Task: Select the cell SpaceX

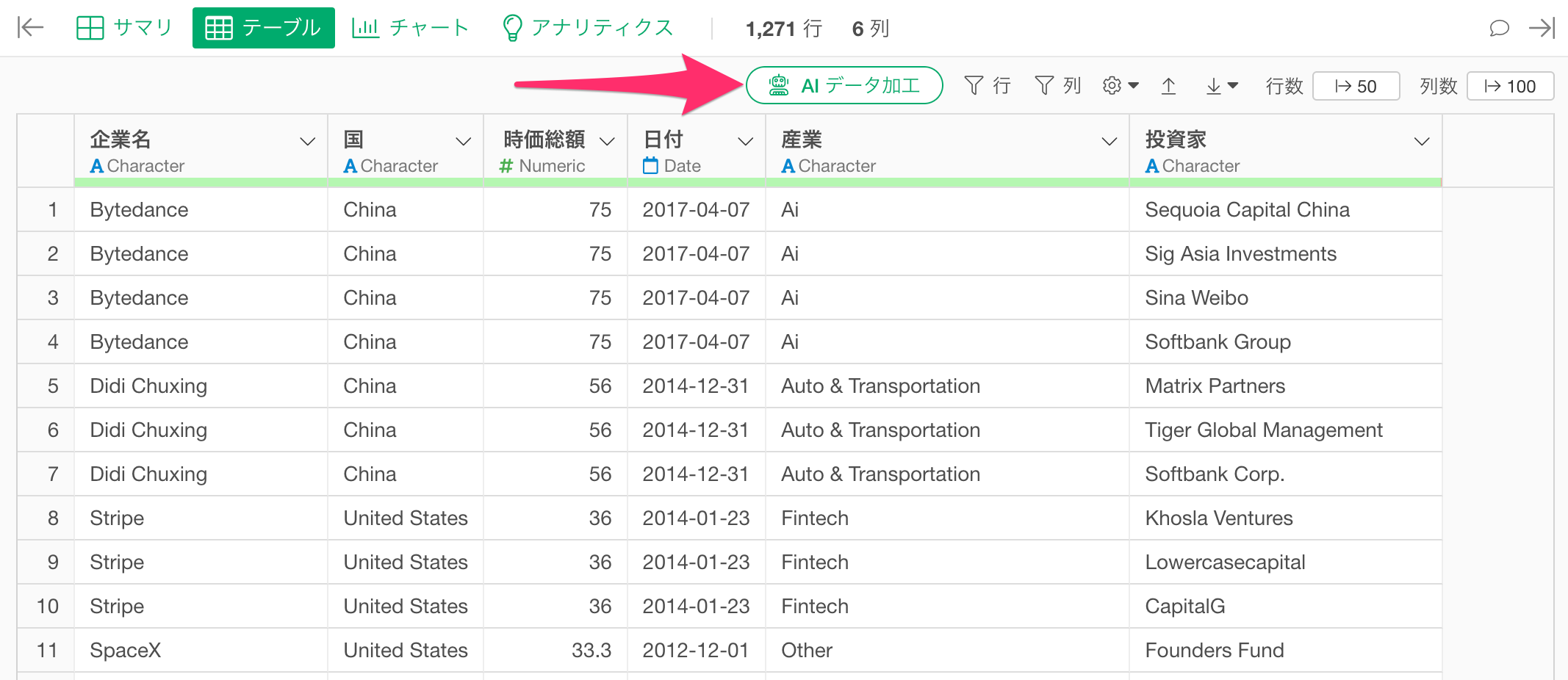Action: [201, 650]
